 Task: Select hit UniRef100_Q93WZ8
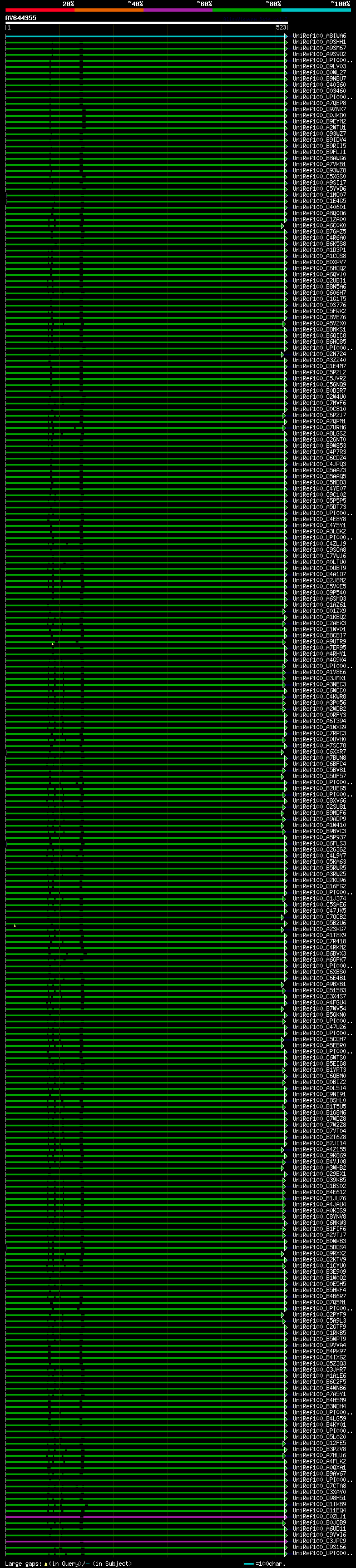point(319,170)
